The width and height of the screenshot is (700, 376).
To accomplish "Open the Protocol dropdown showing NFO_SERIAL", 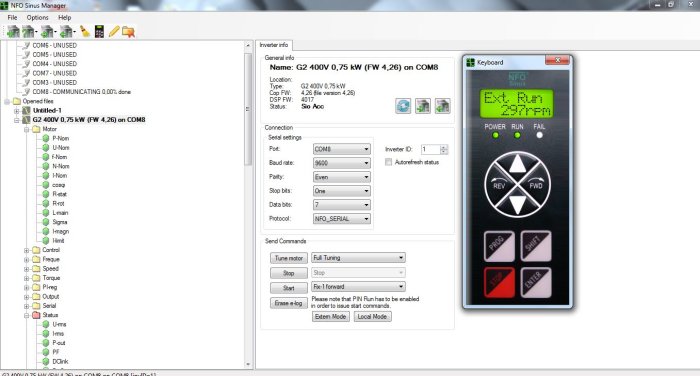I will point(342,218).
